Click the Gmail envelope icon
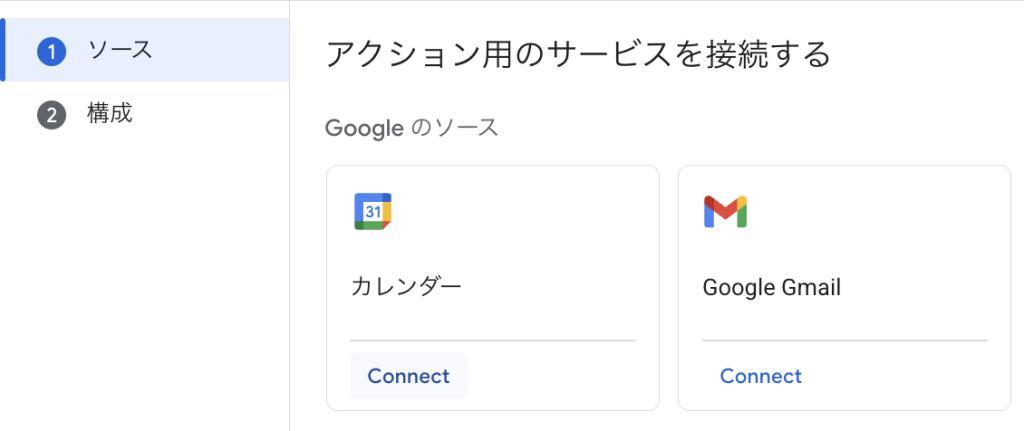The height and width of the screenshot is (431, 1024). pos(725,211)
